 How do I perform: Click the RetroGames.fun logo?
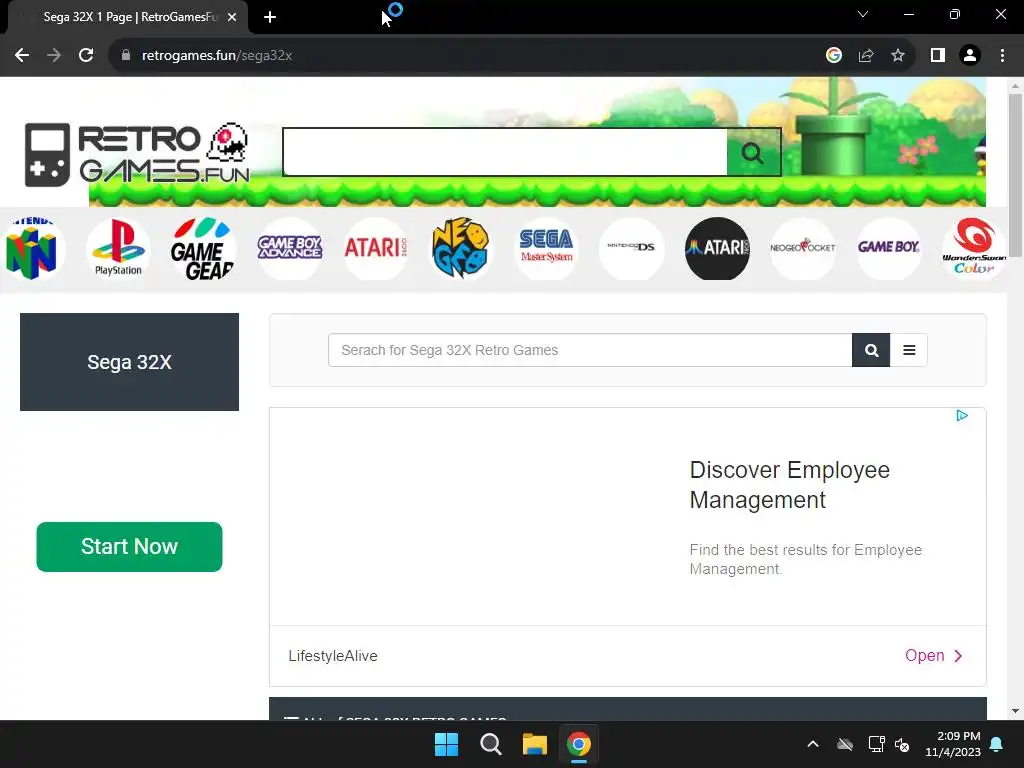137,155
